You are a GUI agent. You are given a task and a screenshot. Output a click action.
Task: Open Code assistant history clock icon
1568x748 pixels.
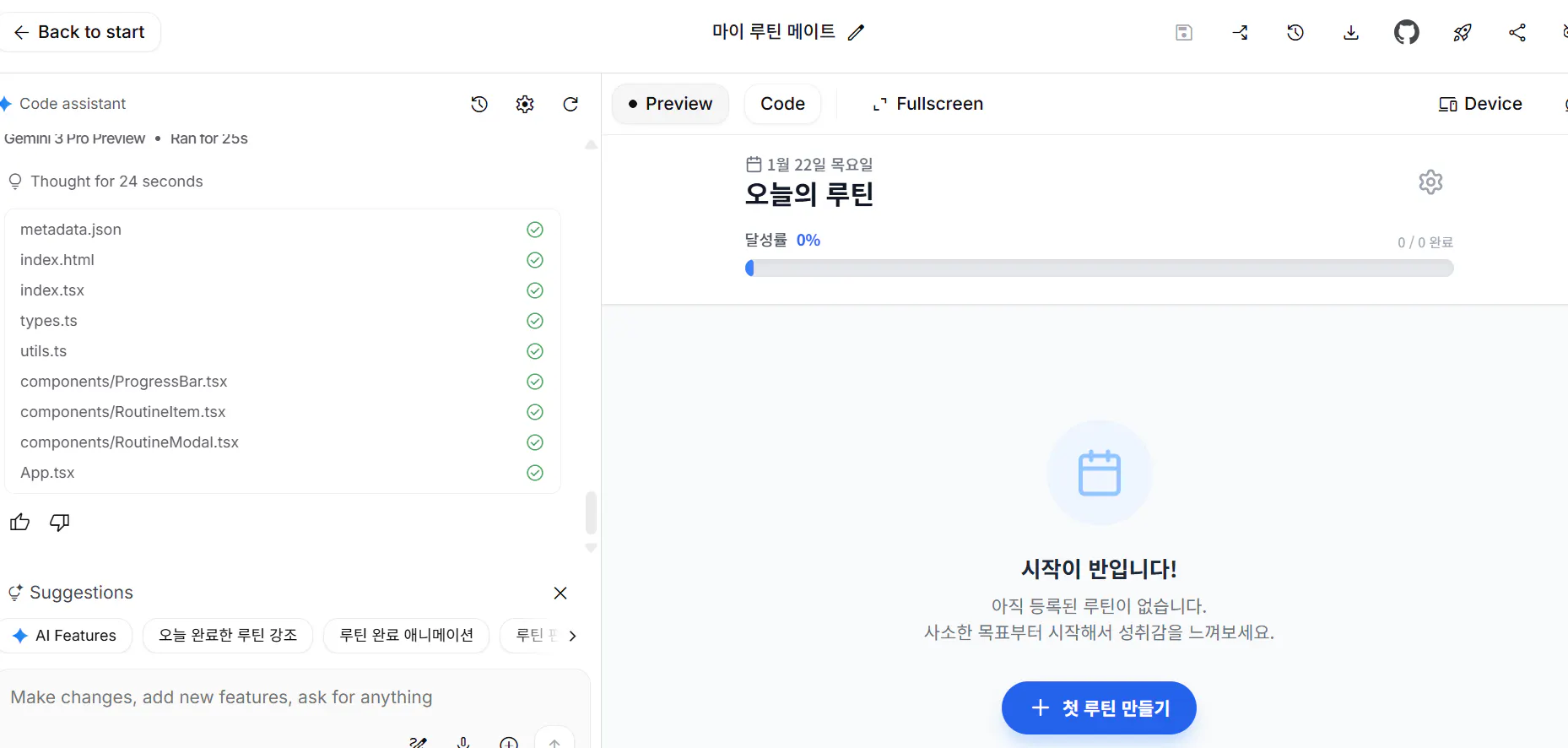tap(479, 104)
